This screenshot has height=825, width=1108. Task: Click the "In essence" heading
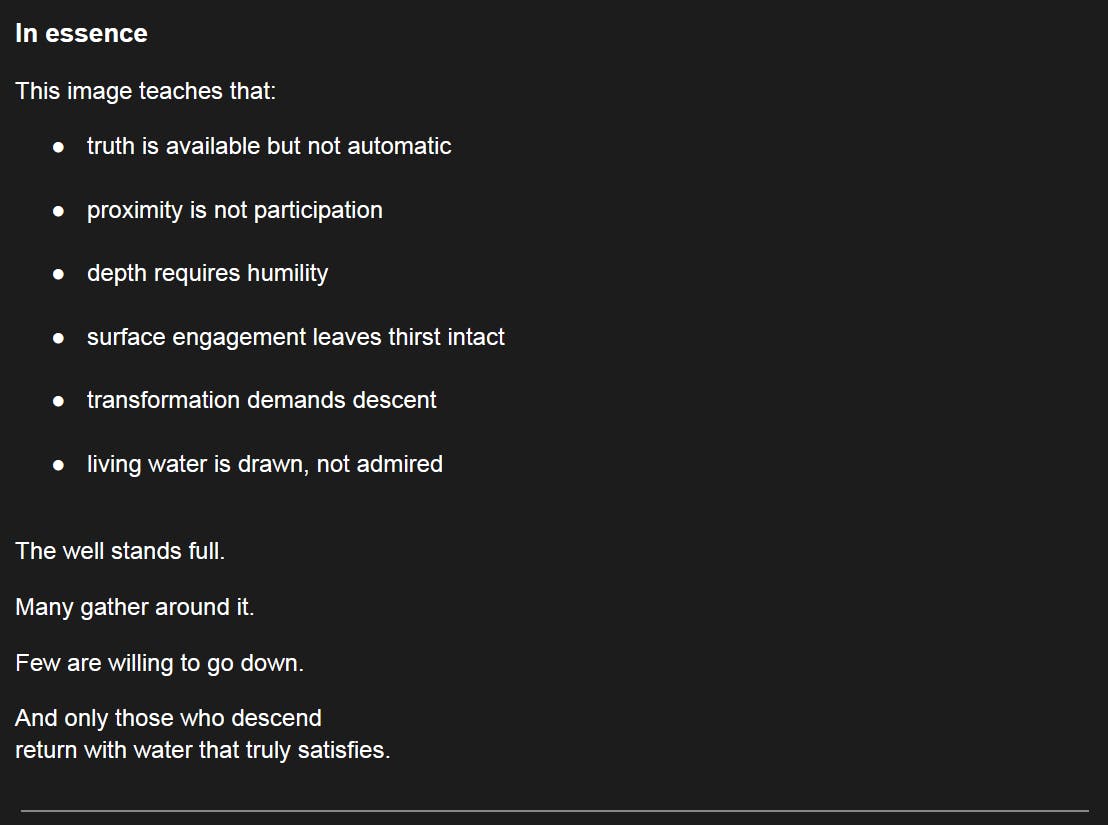[x=81, y=33]
